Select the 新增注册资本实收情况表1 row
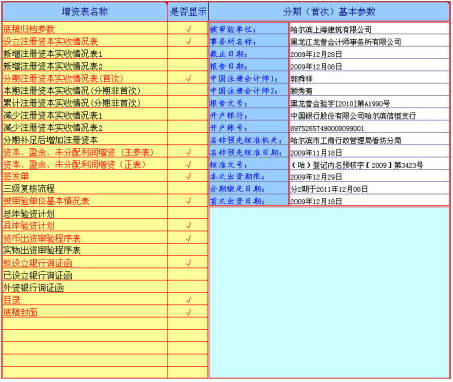 pyautogui.click(x=85, y=54)
